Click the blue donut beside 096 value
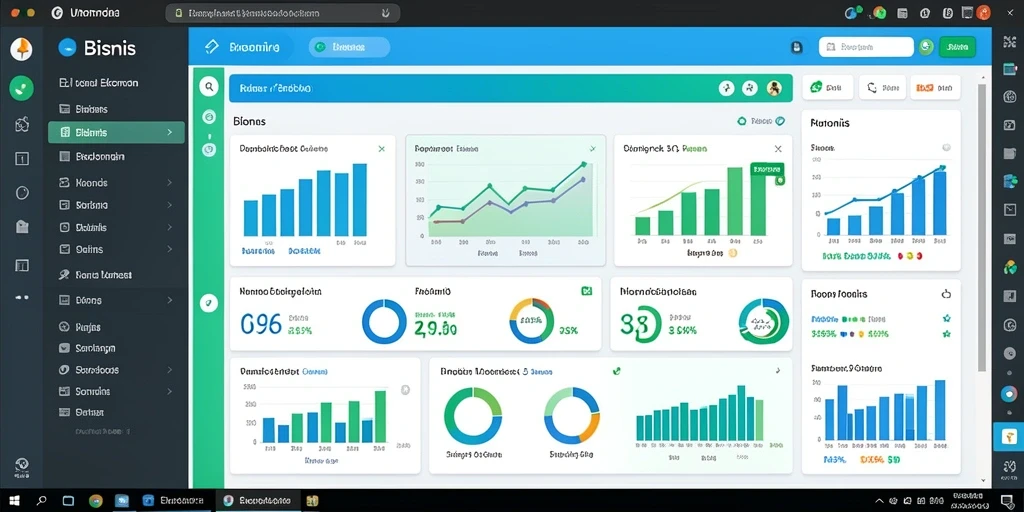This screenshot has width=1024, height=512. (384, 321)
